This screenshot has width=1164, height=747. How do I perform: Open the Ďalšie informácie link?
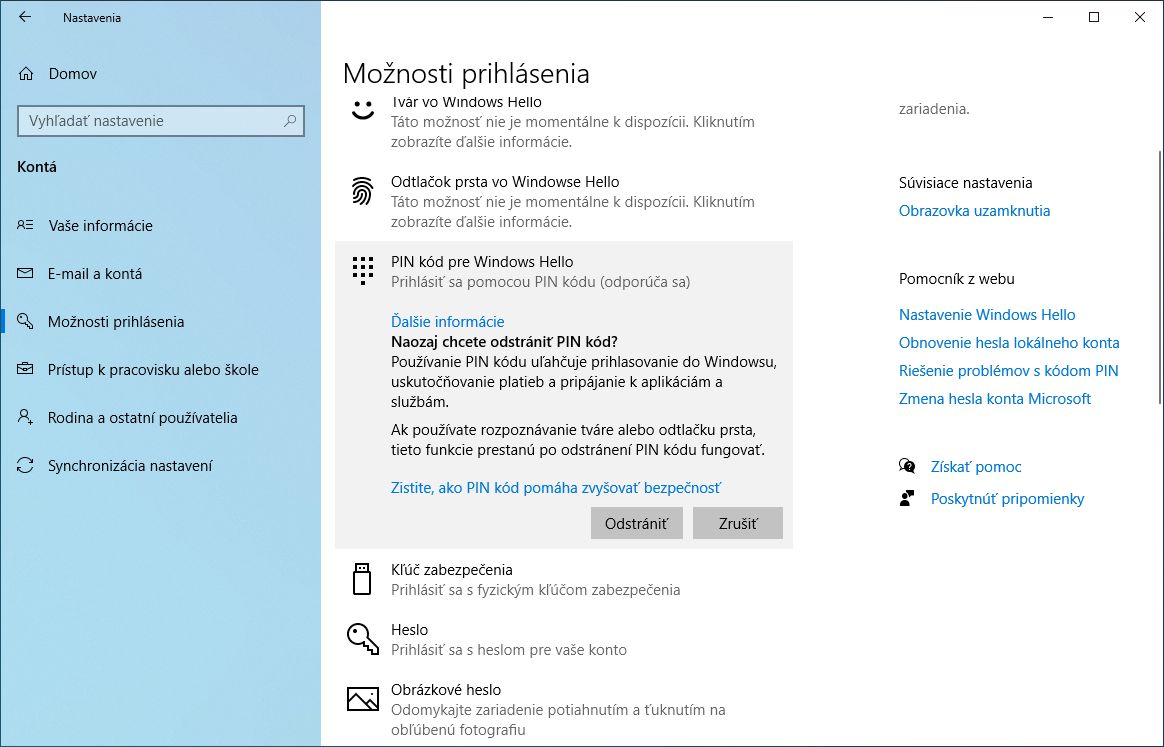[448, 322]
